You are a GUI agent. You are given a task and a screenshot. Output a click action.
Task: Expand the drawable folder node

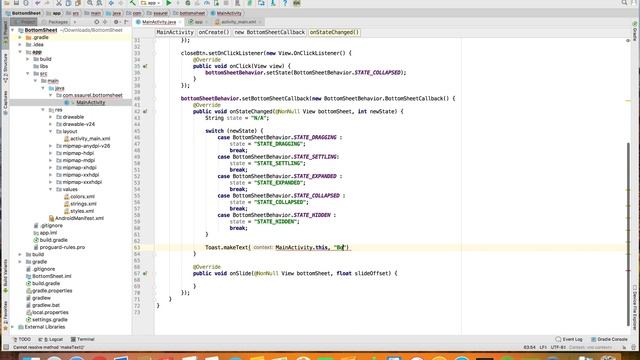[51, 117]
